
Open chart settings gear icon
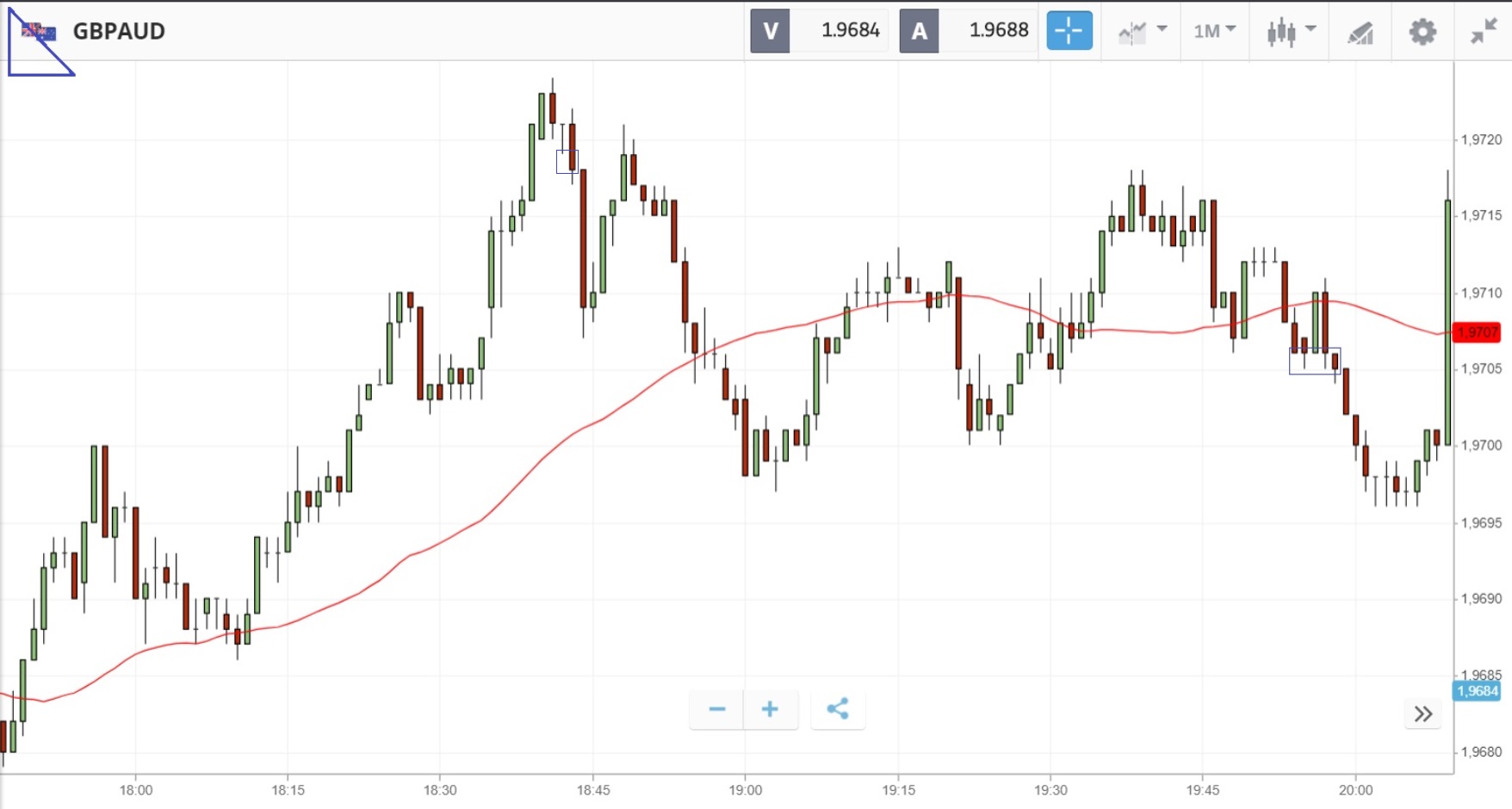point(1422,32)
